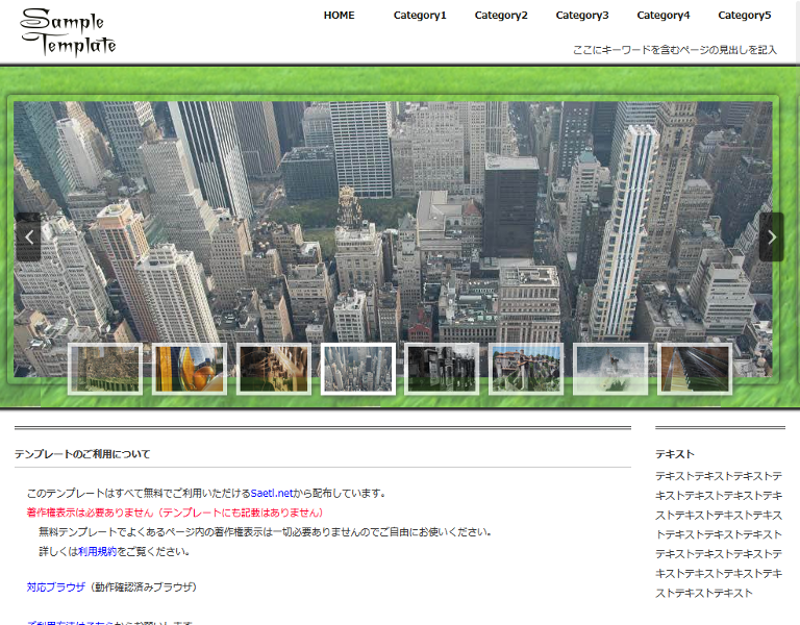Image resolution: width=800 pixels, height=625 pixels.
Task: Switch to the fifth thumbnail image
Action: click(442, 369)
